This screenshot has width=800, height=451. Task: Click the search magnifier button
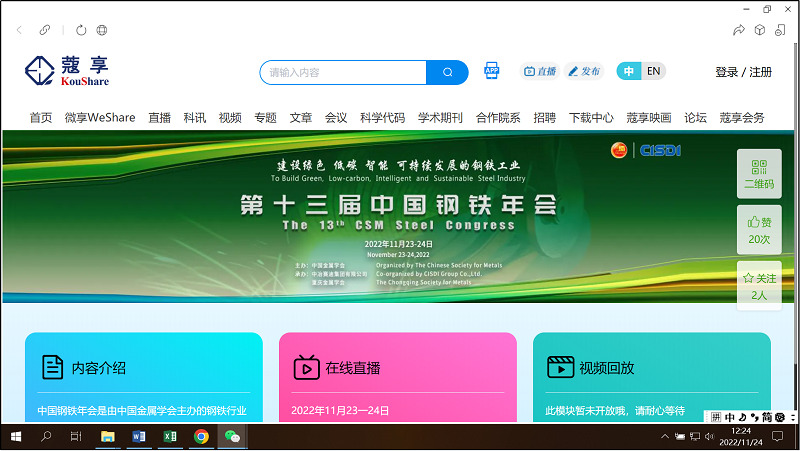[447, 72]
